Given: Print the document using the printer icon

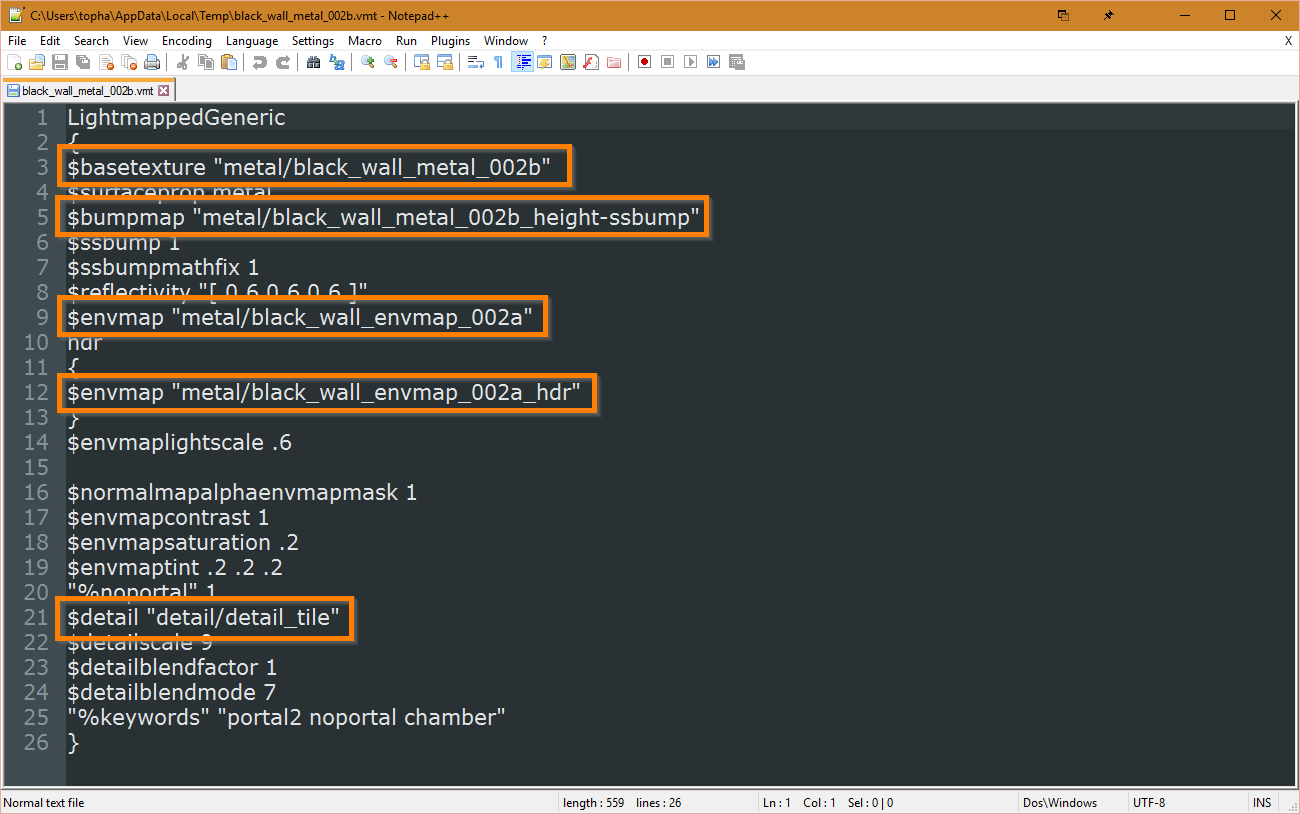Looking at the screenshot, I should [152, 62].
